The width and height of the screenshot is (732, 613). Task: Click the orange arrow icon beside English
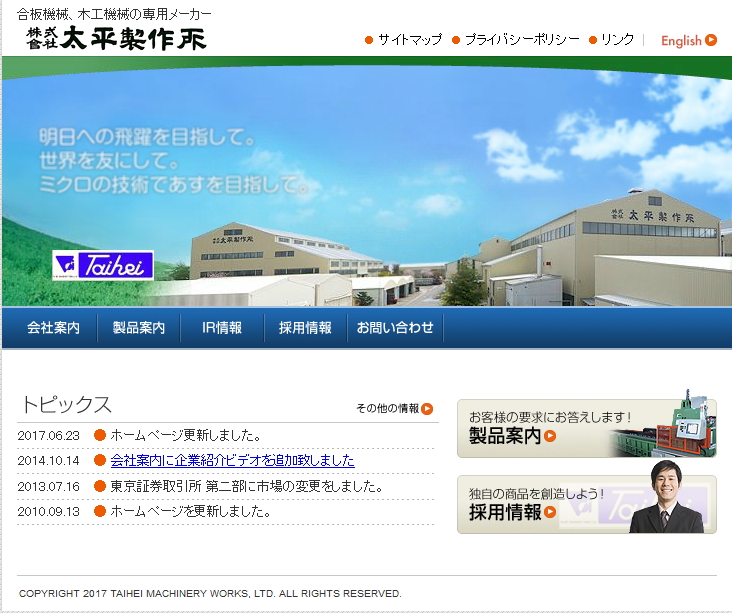click(711, 40)
